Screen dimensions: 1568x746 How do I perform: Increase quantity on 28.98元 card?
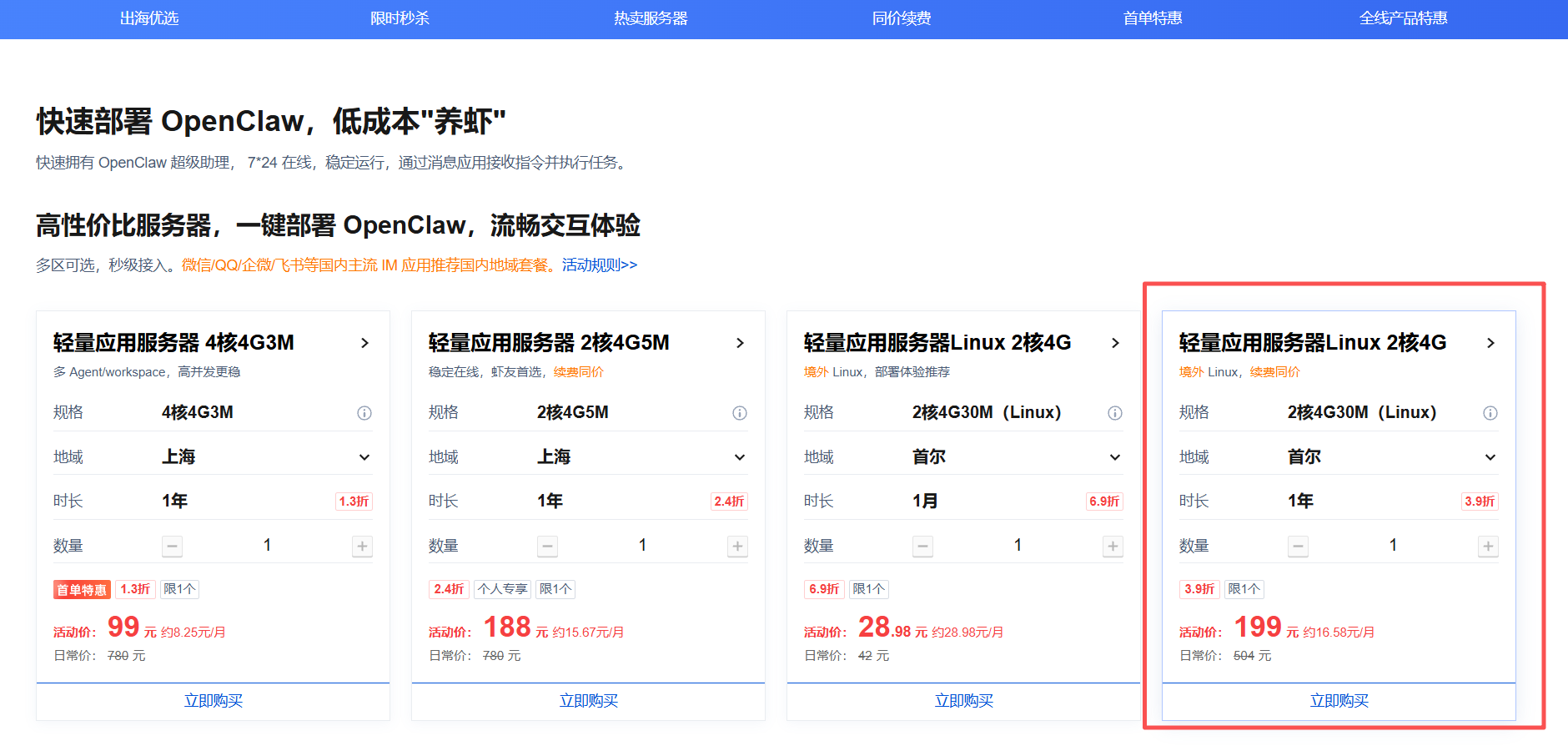click(1113, 547)
